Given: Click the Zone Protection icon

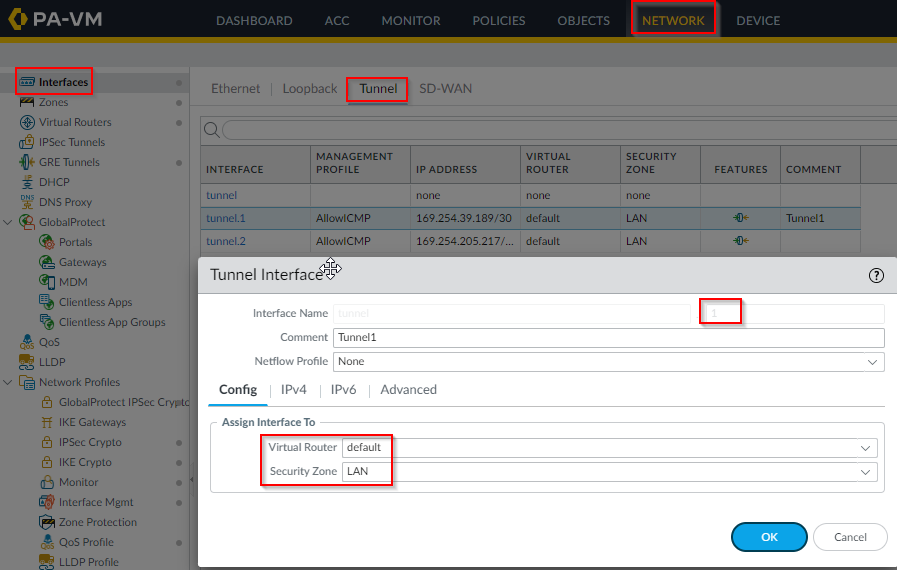Looking at the screenshot, I should point(47,522).
